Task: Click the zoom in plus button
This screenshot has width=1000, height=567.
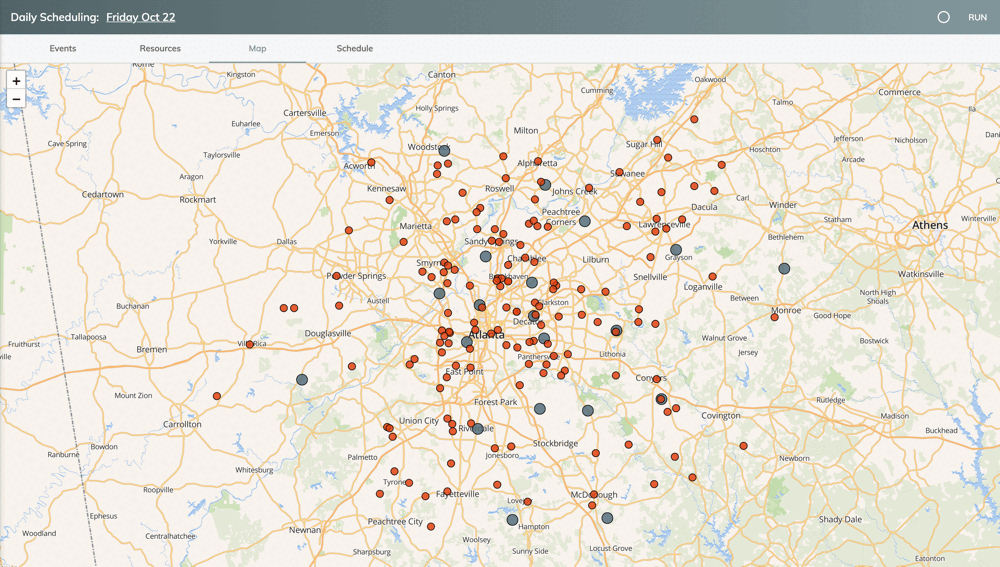Action: pos(16,81)
